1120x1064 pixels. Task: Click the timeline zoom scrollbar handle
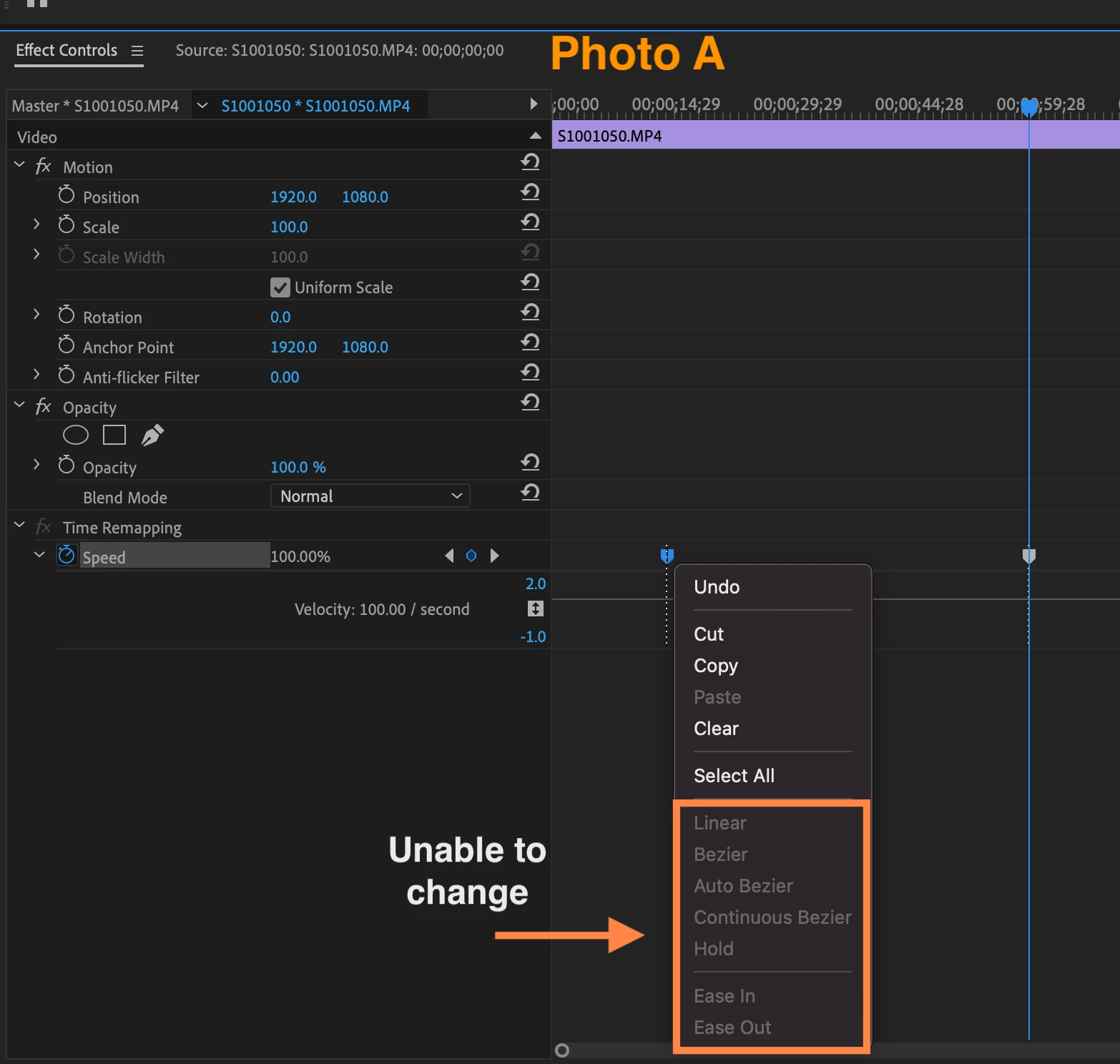[x=562, y=1050]
